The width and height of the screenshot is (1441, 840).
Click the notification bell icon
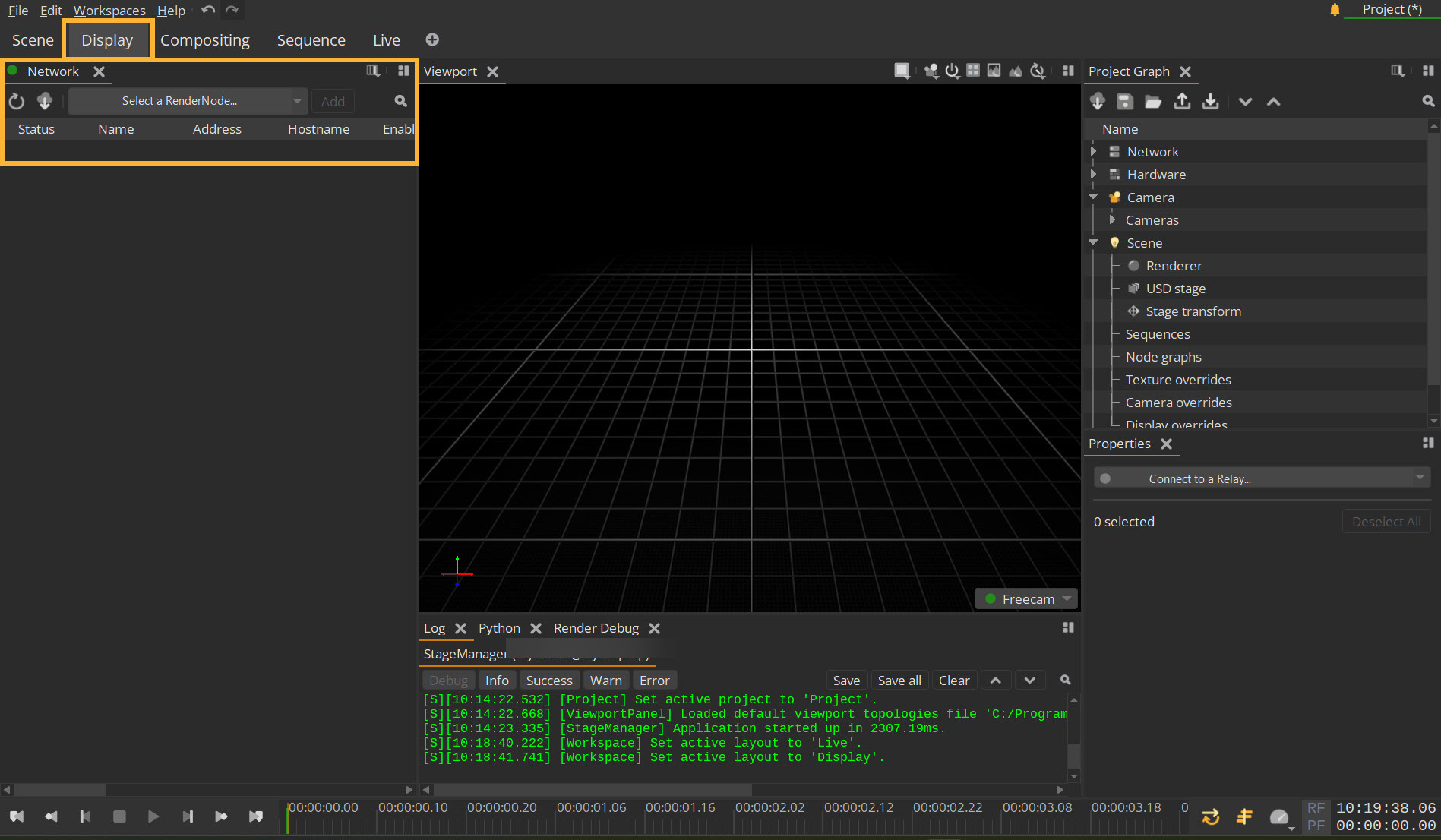[x=1335, y=10]
